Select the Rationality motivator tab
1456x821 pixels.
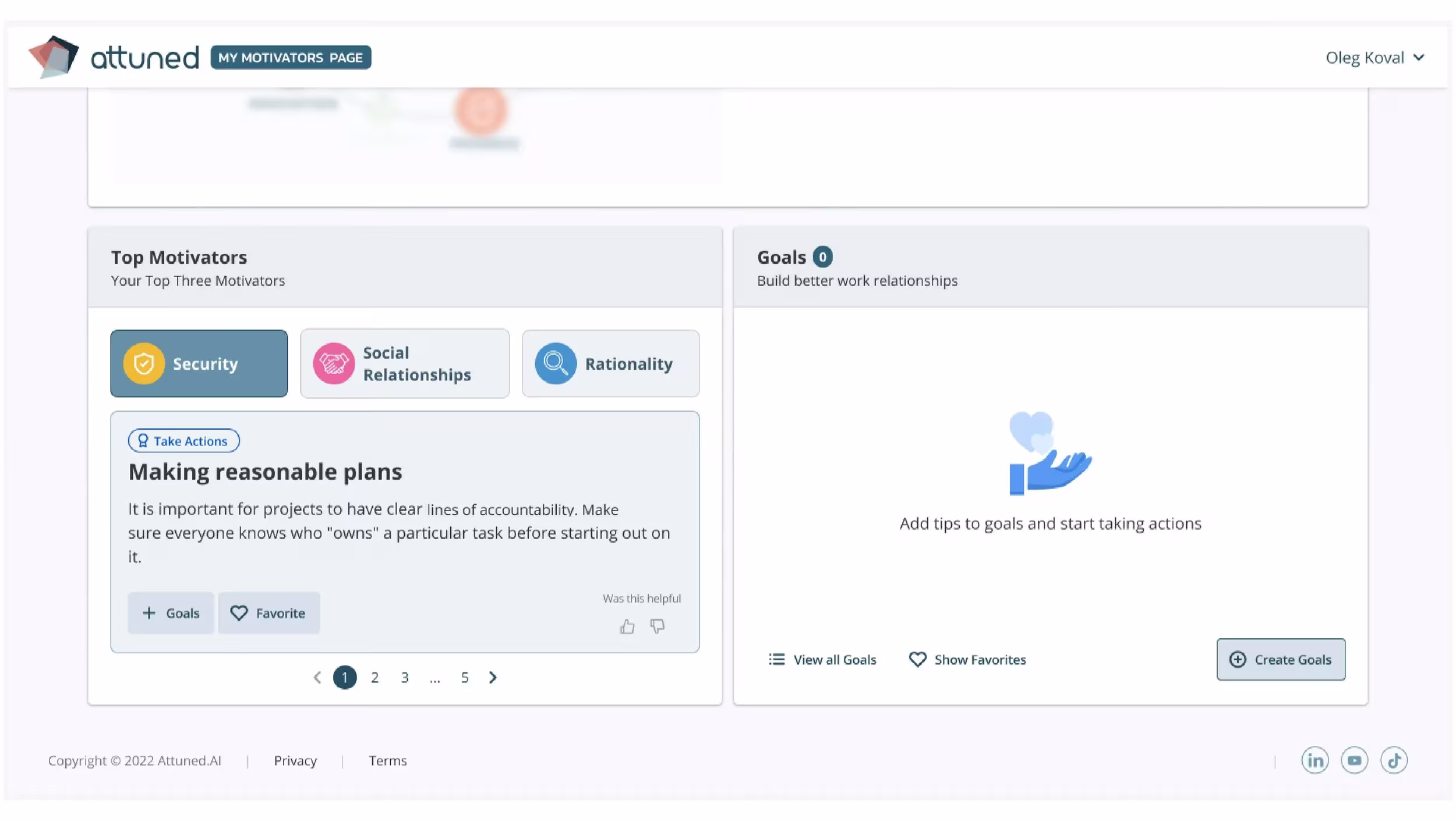tap(610, 364)
